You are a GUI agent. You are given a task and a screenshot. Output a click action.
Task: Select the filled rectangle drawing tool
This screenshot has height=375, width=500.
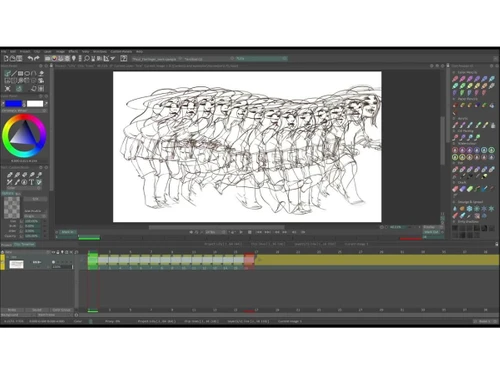click(x=20, y=73)
